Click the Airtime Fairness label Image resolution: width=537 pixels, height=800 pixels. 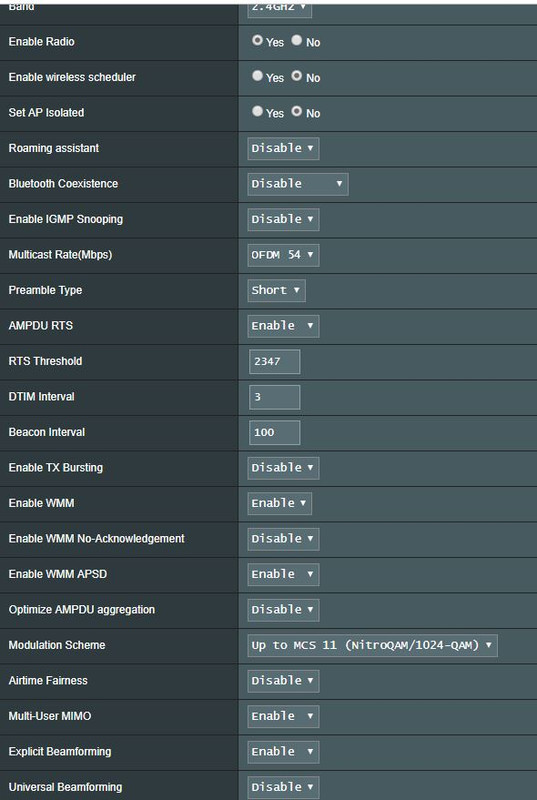48,681
